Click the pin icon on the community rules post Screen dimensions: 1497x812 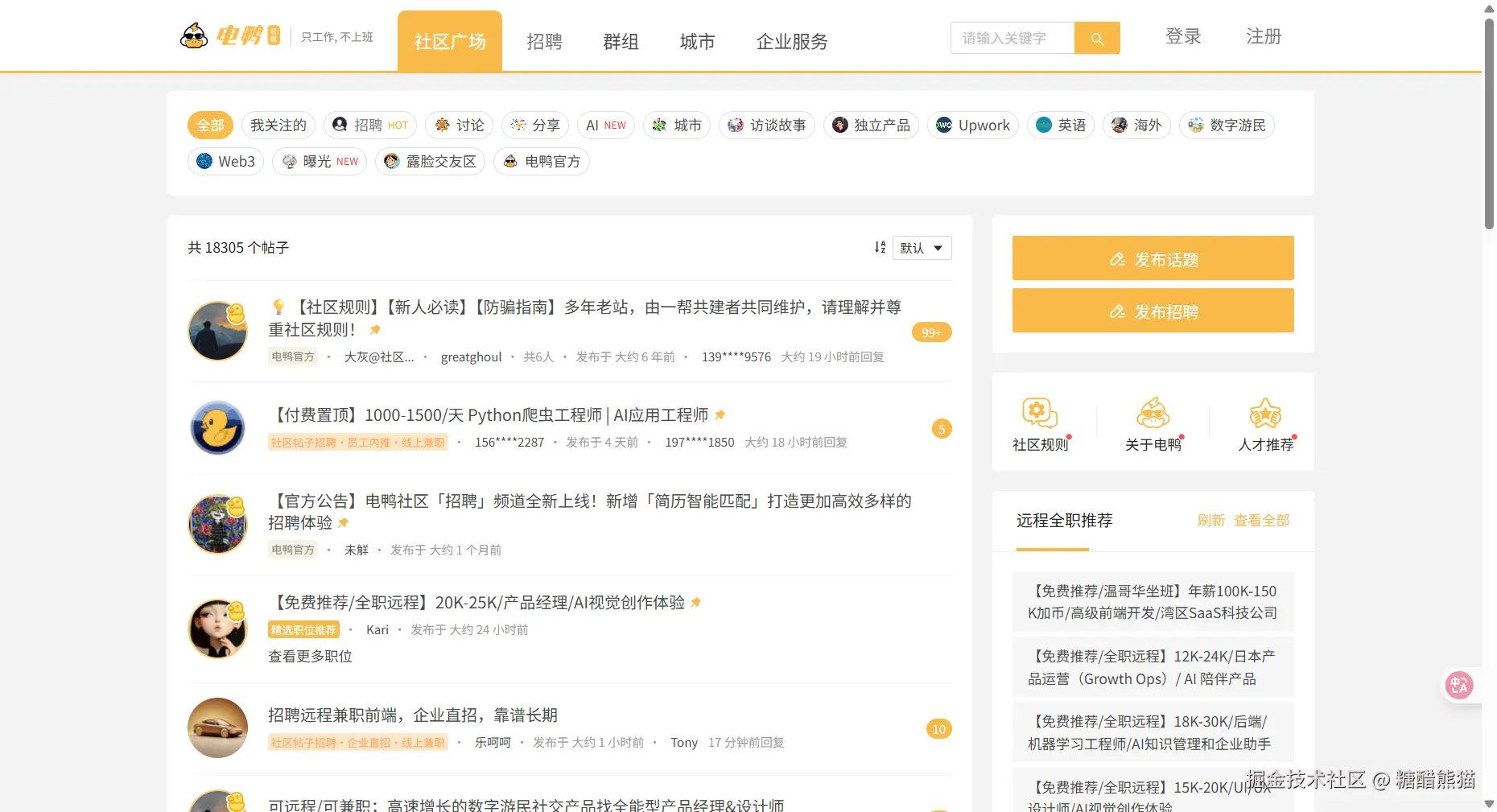point(374,330)
